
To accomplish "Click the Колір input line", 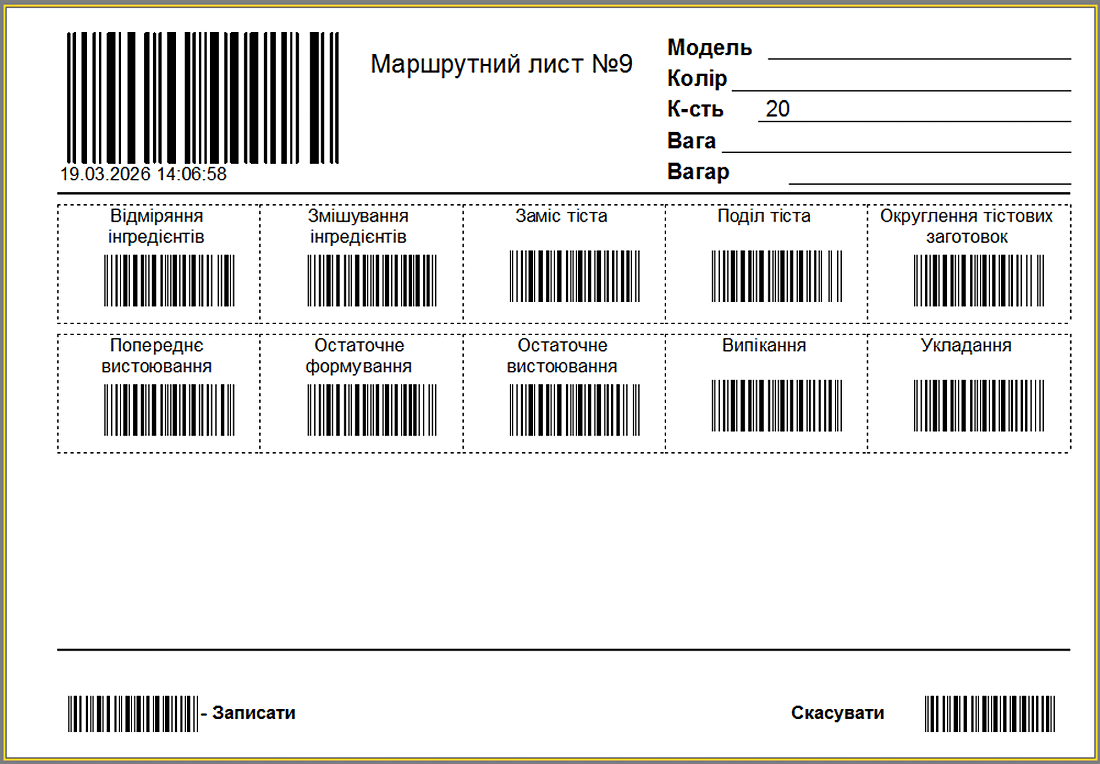I will 900,80.
